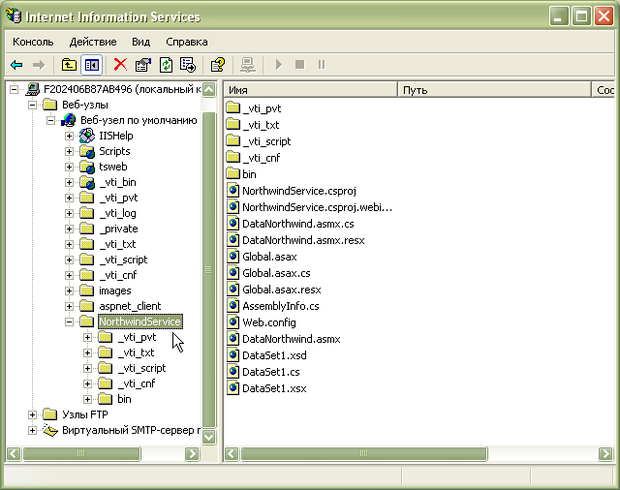
Task: Sort by the Путь column header
Action: pyautogui.click(x=495, y=90)
